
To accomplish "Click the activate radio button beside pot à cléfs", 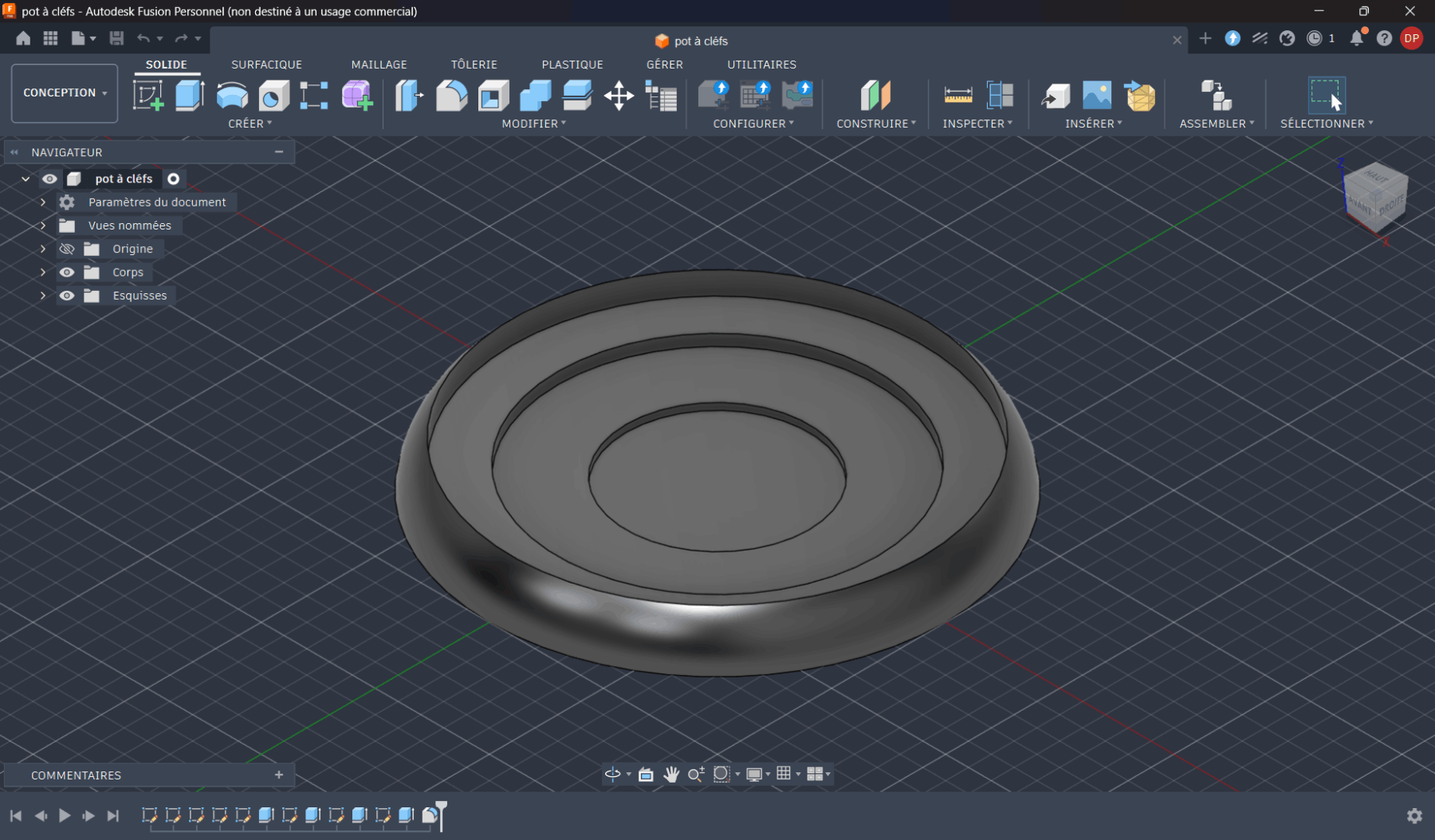I will 173,179.
